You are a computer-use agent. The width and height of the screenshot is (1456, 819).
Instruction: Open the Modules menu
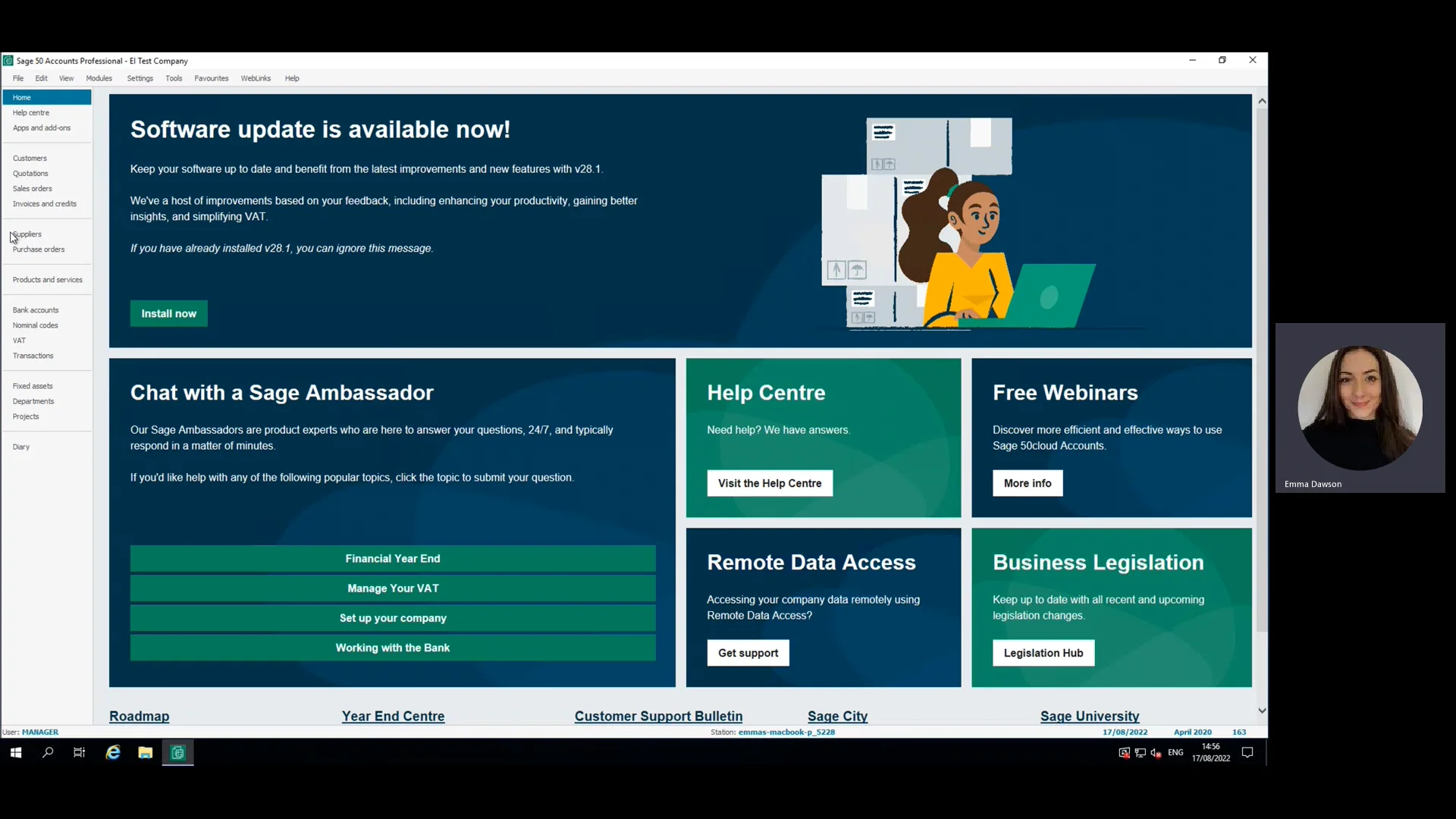[99, 78]
